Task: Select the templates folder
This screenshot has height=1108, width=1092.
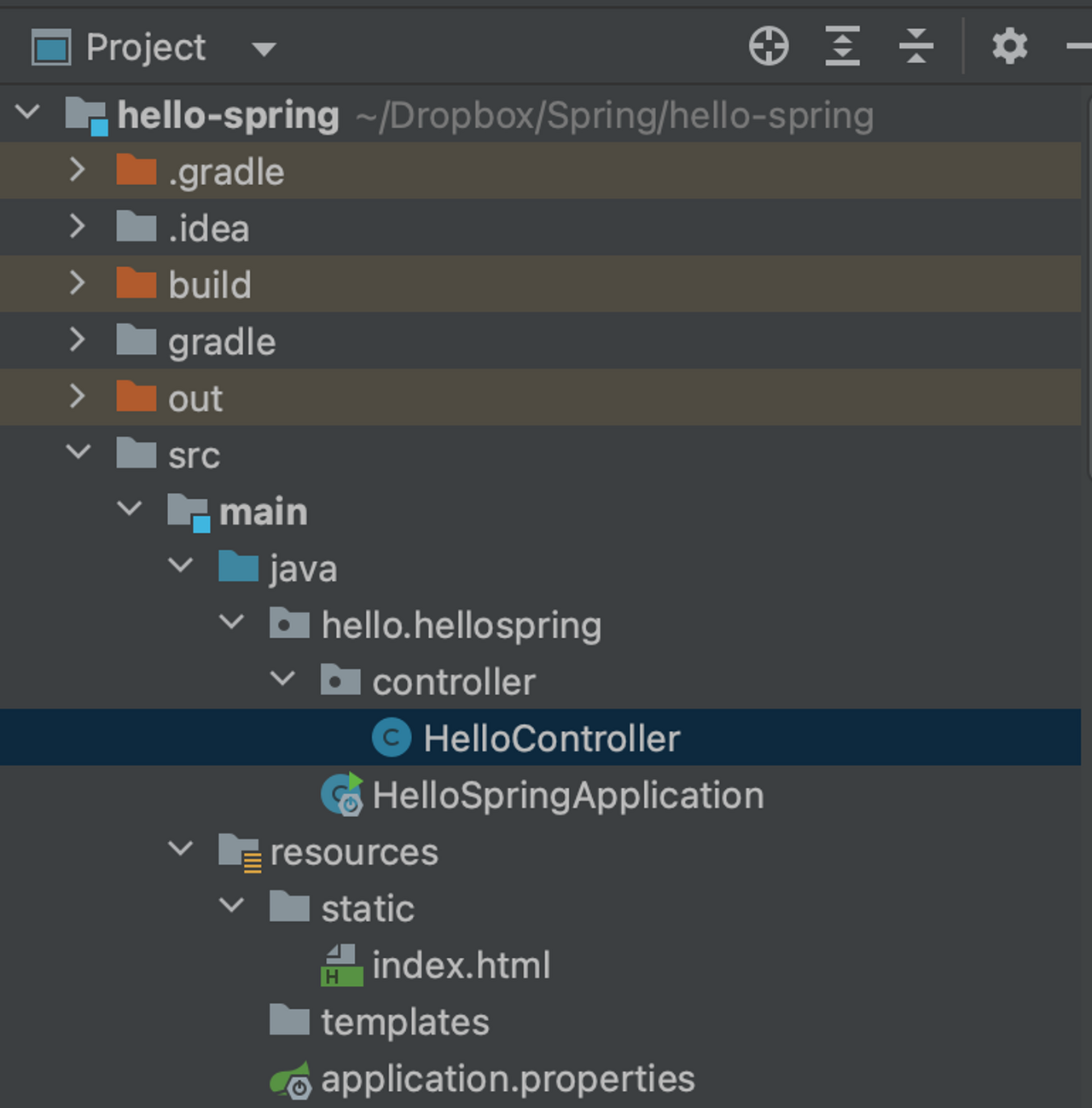Action: [405, 1022]
